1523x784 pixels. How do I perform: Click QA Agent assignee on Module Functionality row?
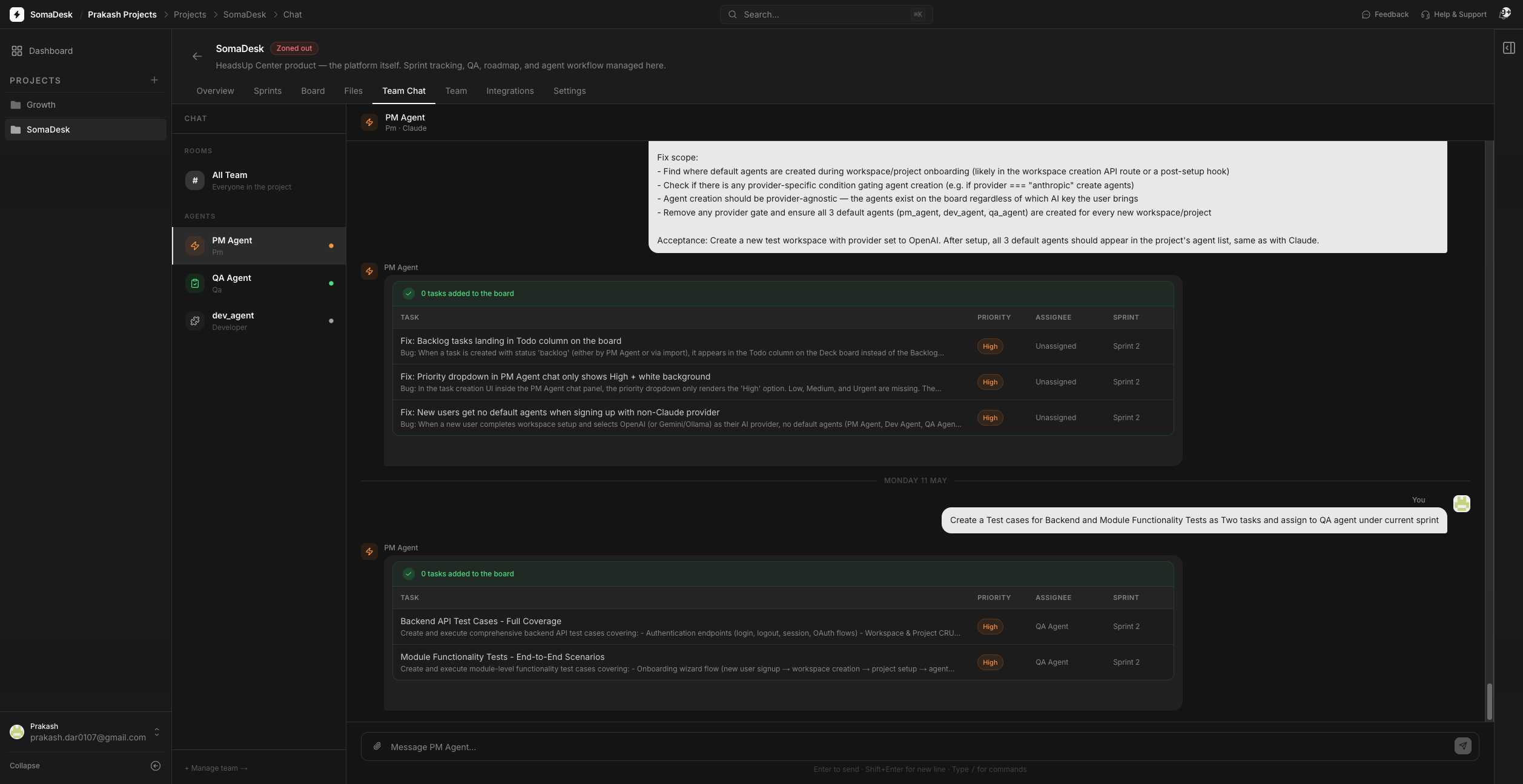pos(1052,662)
